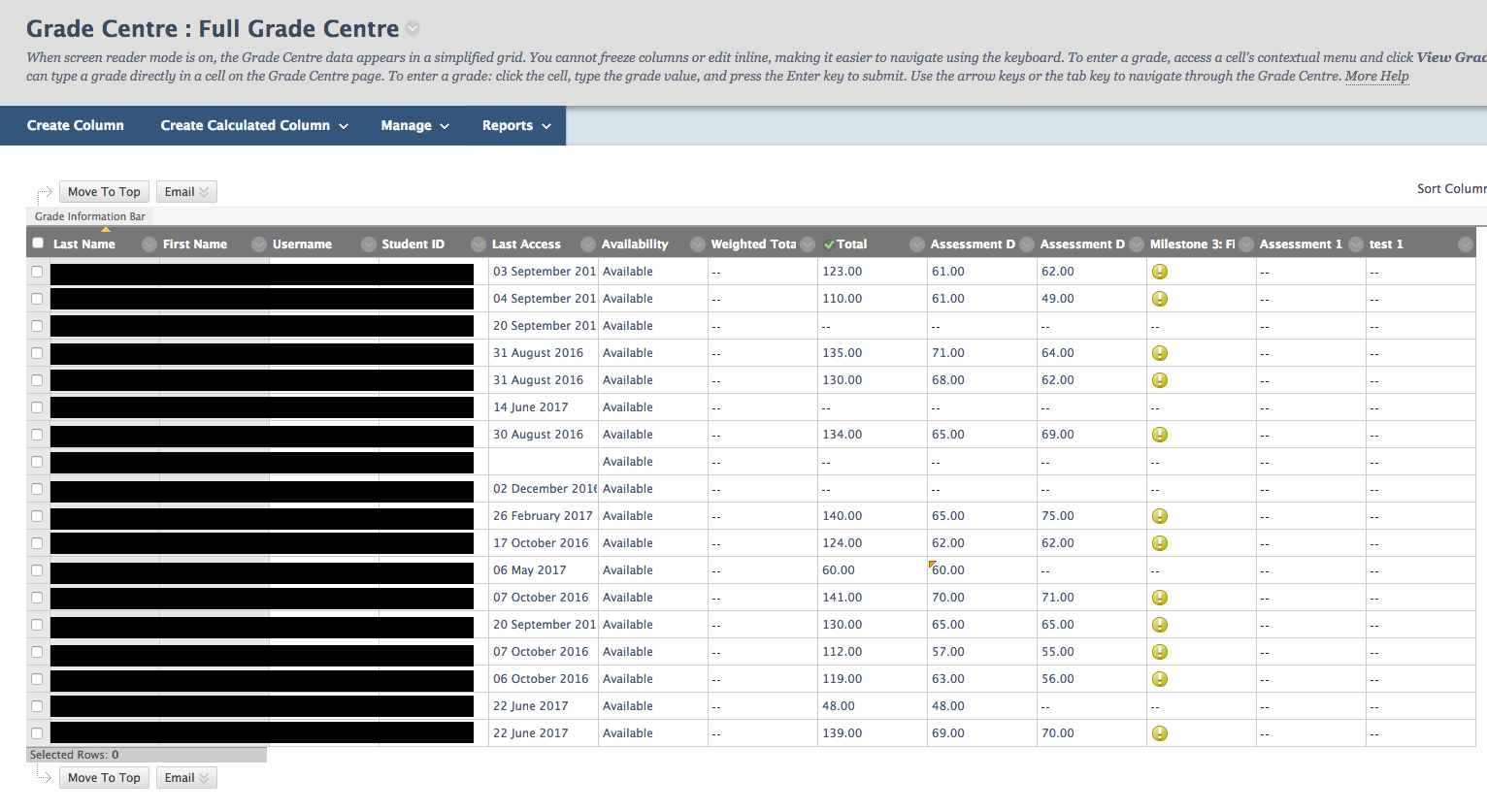Select the 57.00 assessment cell
Viewport: 1487px width, 812px height.
point(981,652)
